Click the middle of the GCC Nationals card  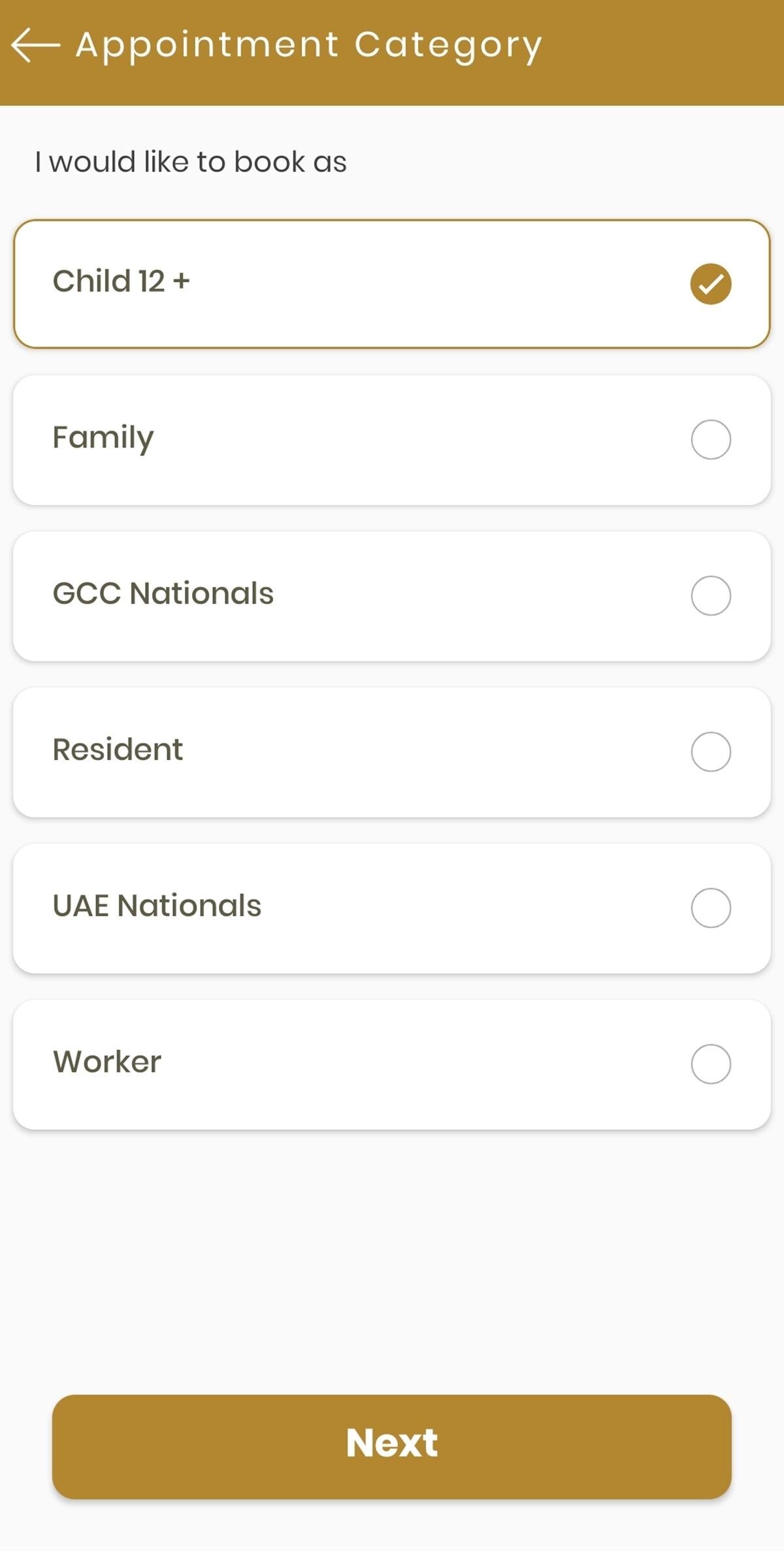pyautogui.click(x=392, y=596)
